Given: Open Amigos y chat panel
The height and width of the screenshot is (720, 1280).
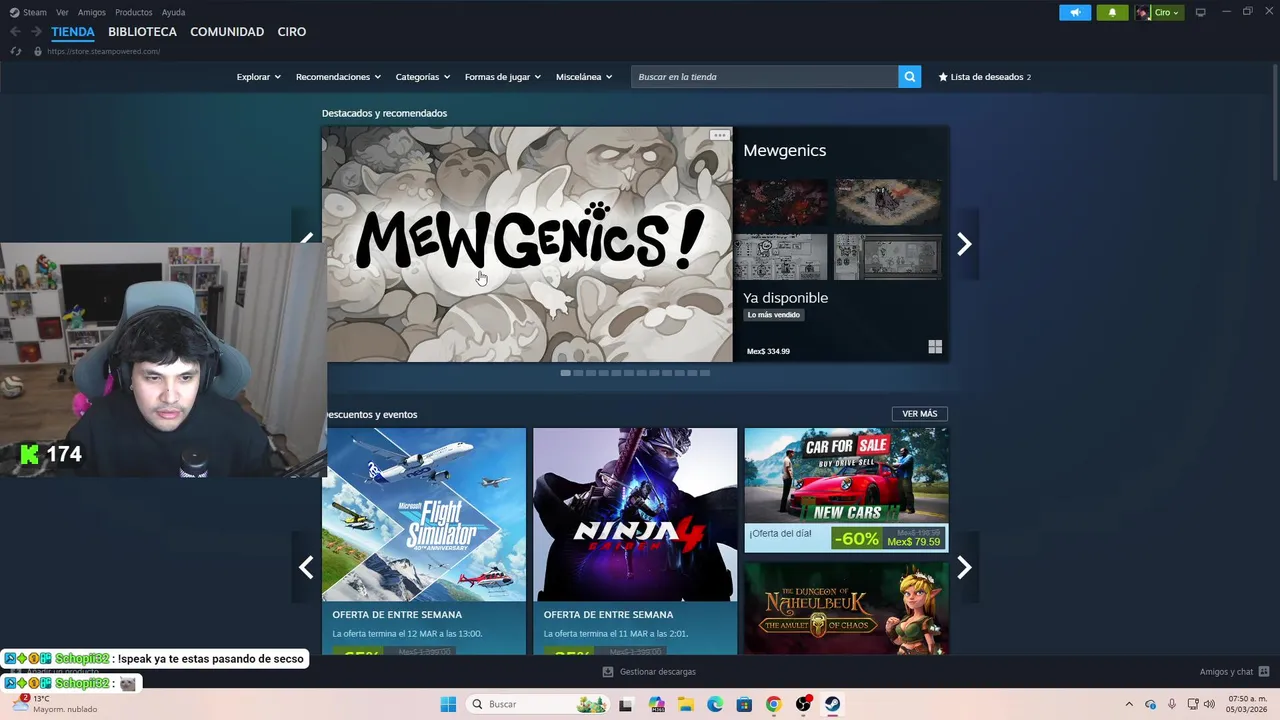Looking at the screenshot, I should coord(1234,672).
